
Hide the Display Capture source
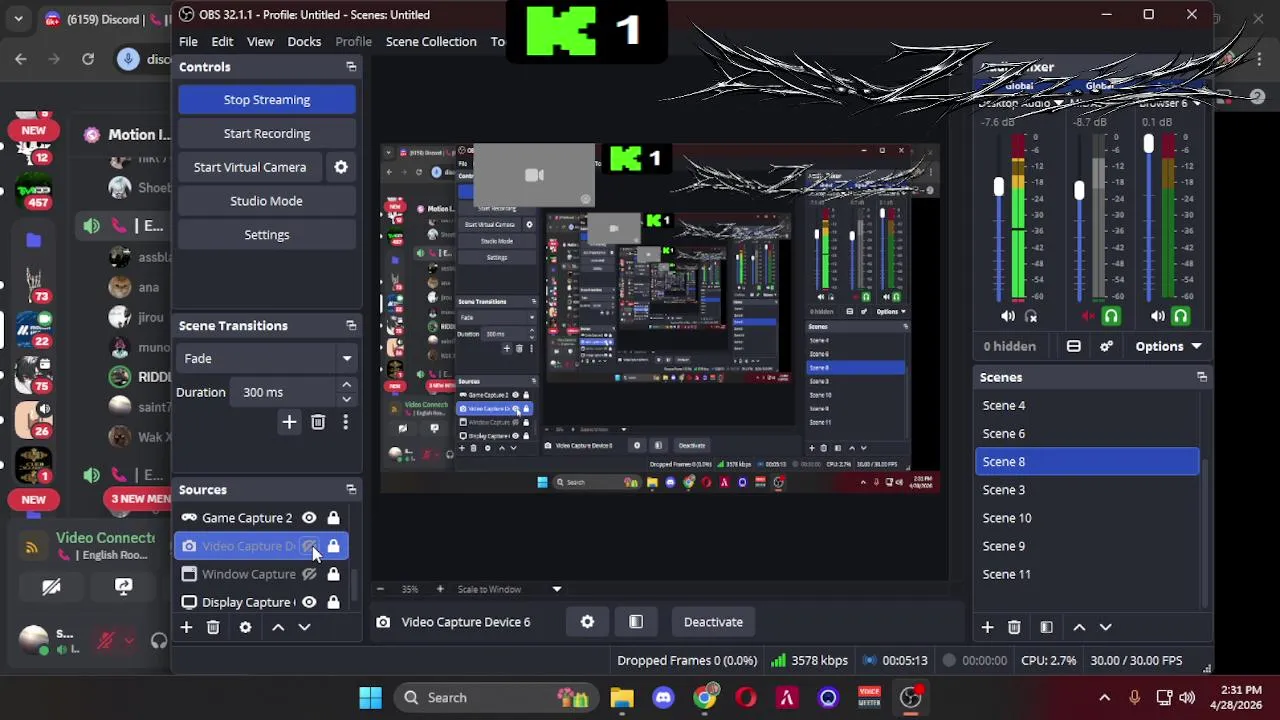309,602
